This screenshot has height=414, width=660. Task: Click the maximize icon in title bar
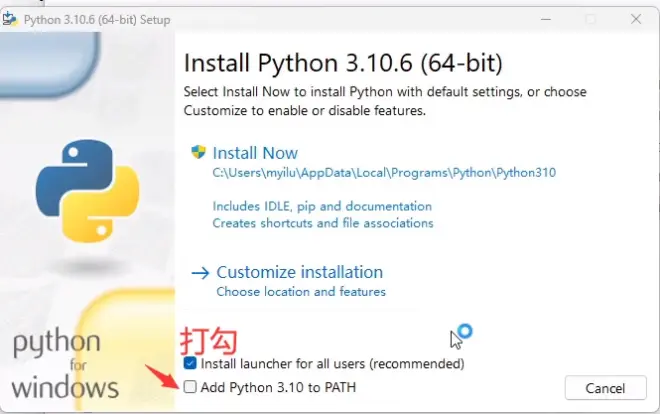[591, 19]
